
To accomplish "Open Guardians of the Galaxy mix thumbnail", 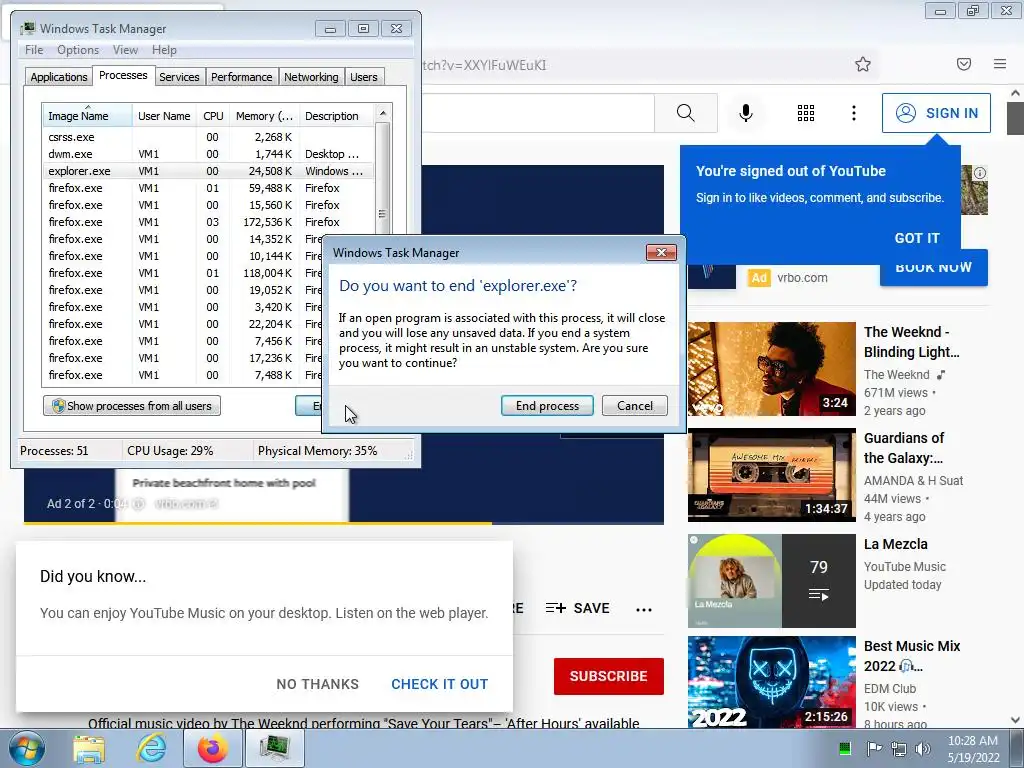I will (x=771, y=475).
